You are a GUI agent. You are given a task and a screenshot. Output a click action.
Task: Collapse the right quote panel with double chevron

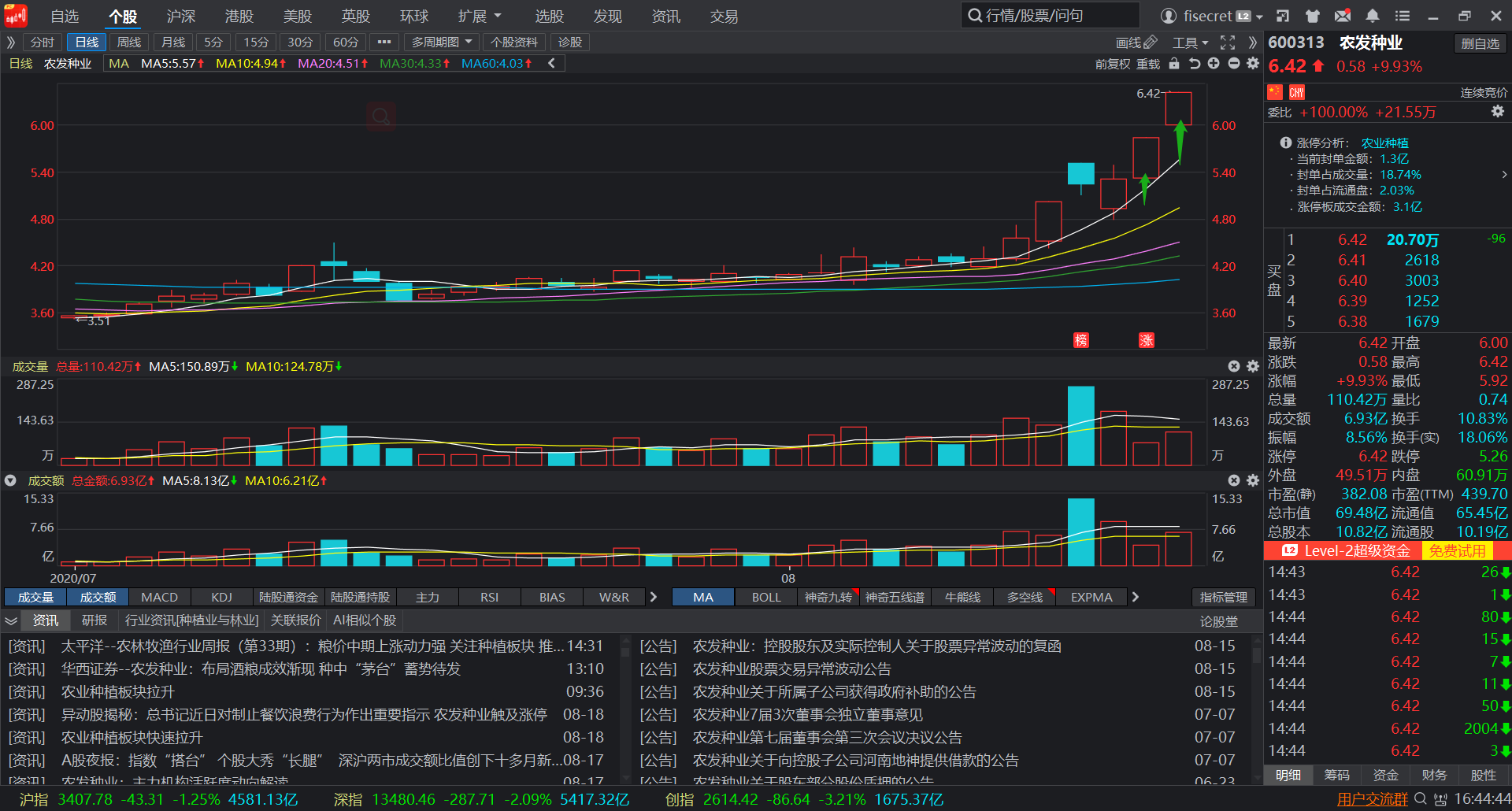[x=1252, y=43]
